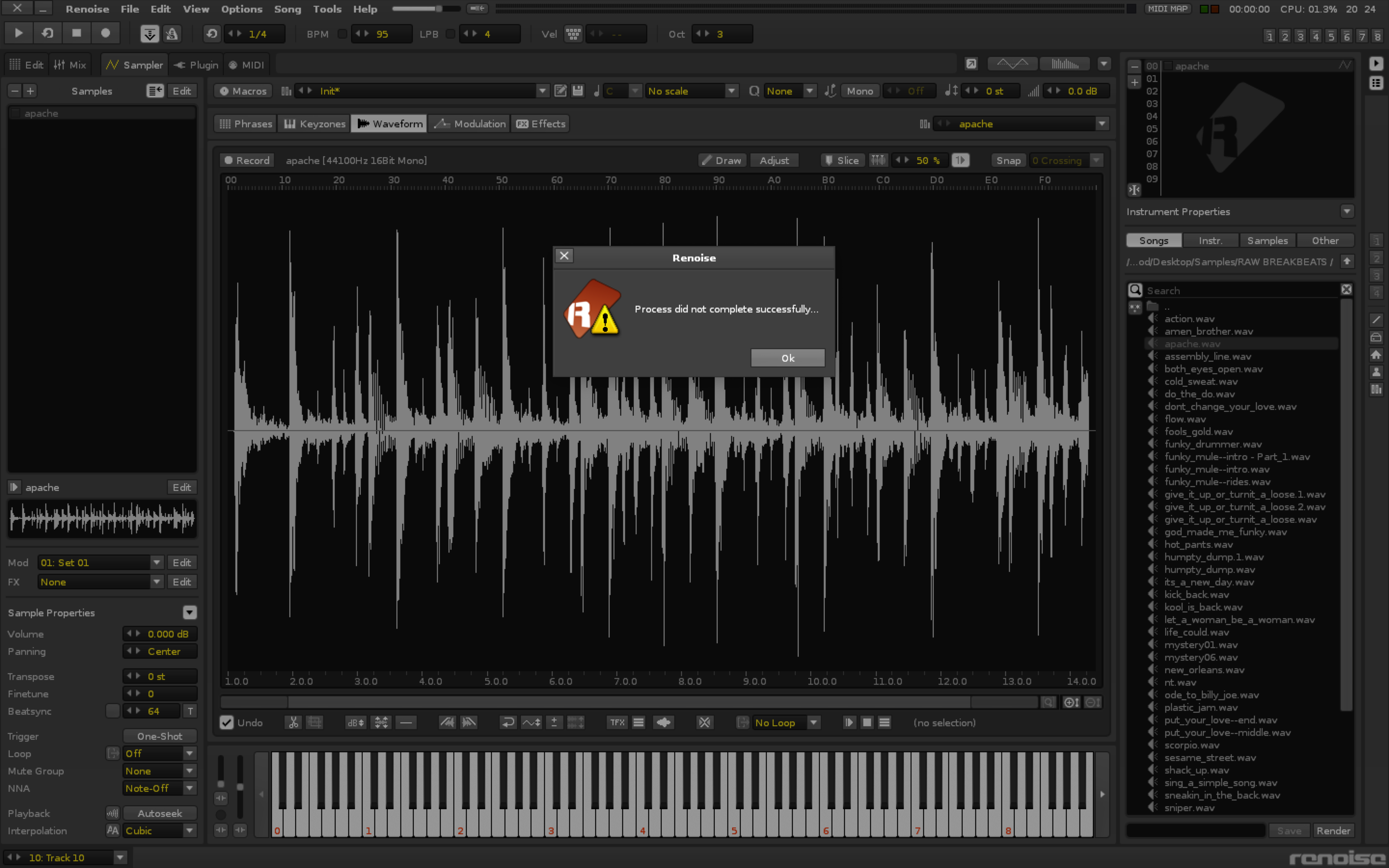Toggle edit mode with the Record circle button

[106, 33]
